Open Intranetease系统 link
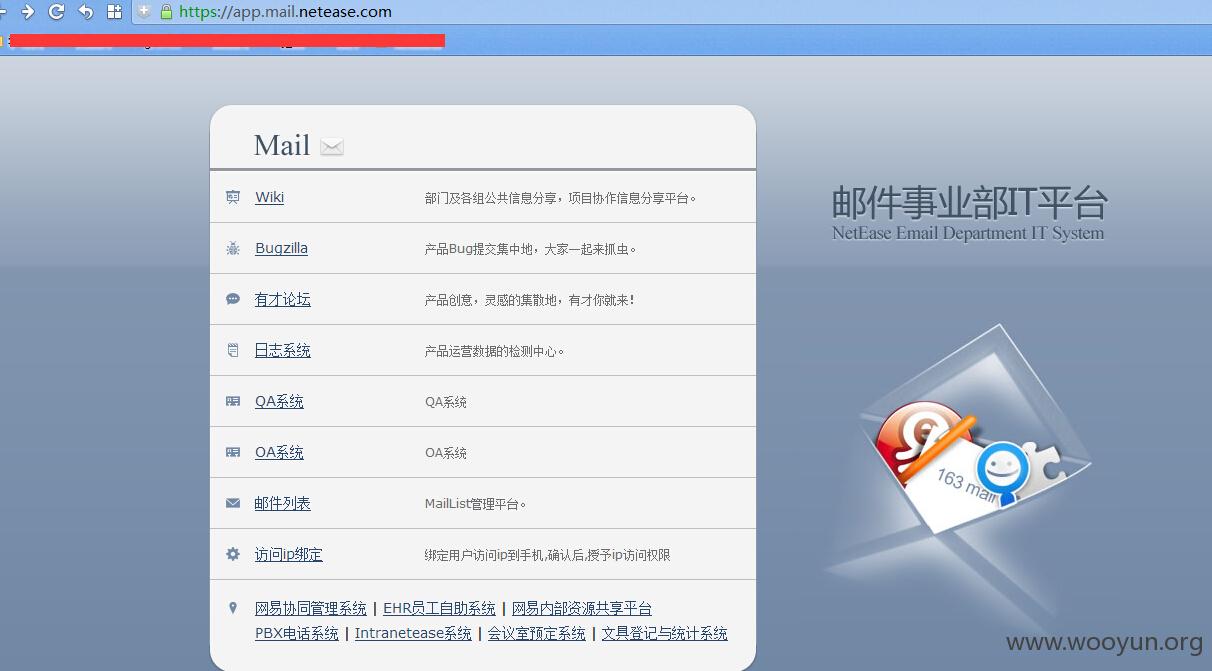The height and width of the screenshot is (671, 1212). (x=413, y=633)
